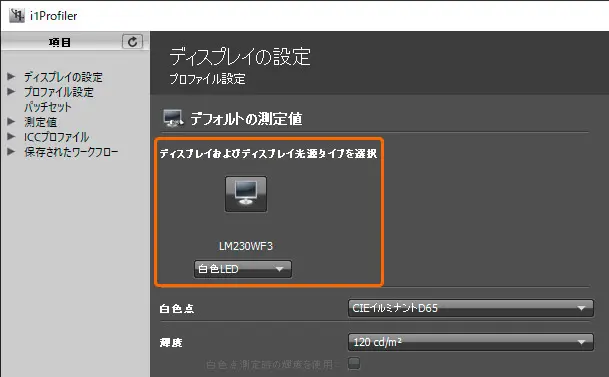Expand the 測定値 tree arrow
609x377 pixels.
tap(11, 122)
